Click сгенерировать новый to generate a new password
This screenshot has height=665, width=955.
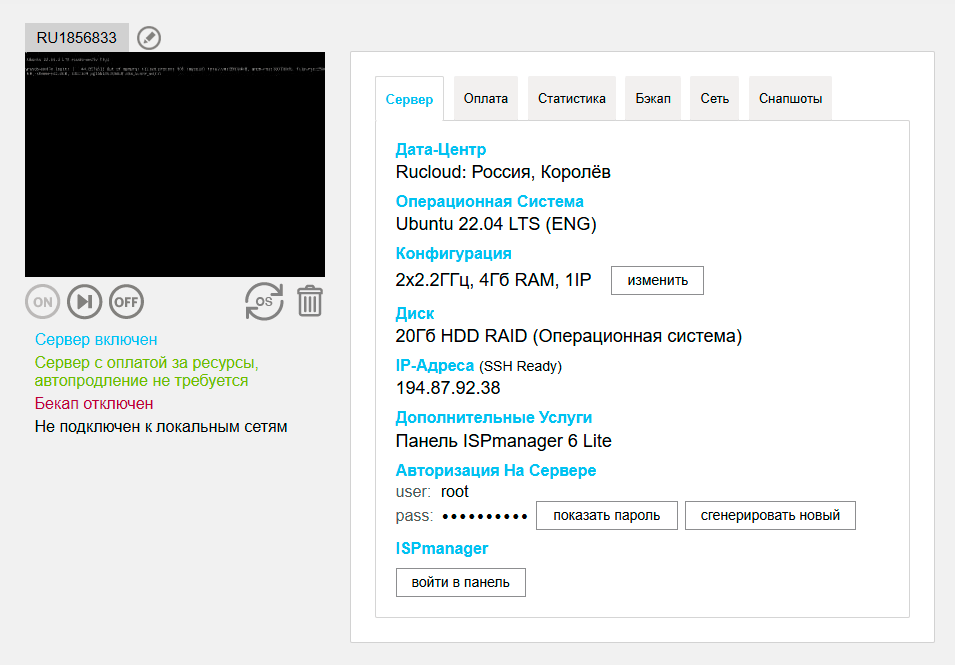click(x=769, y=515)
